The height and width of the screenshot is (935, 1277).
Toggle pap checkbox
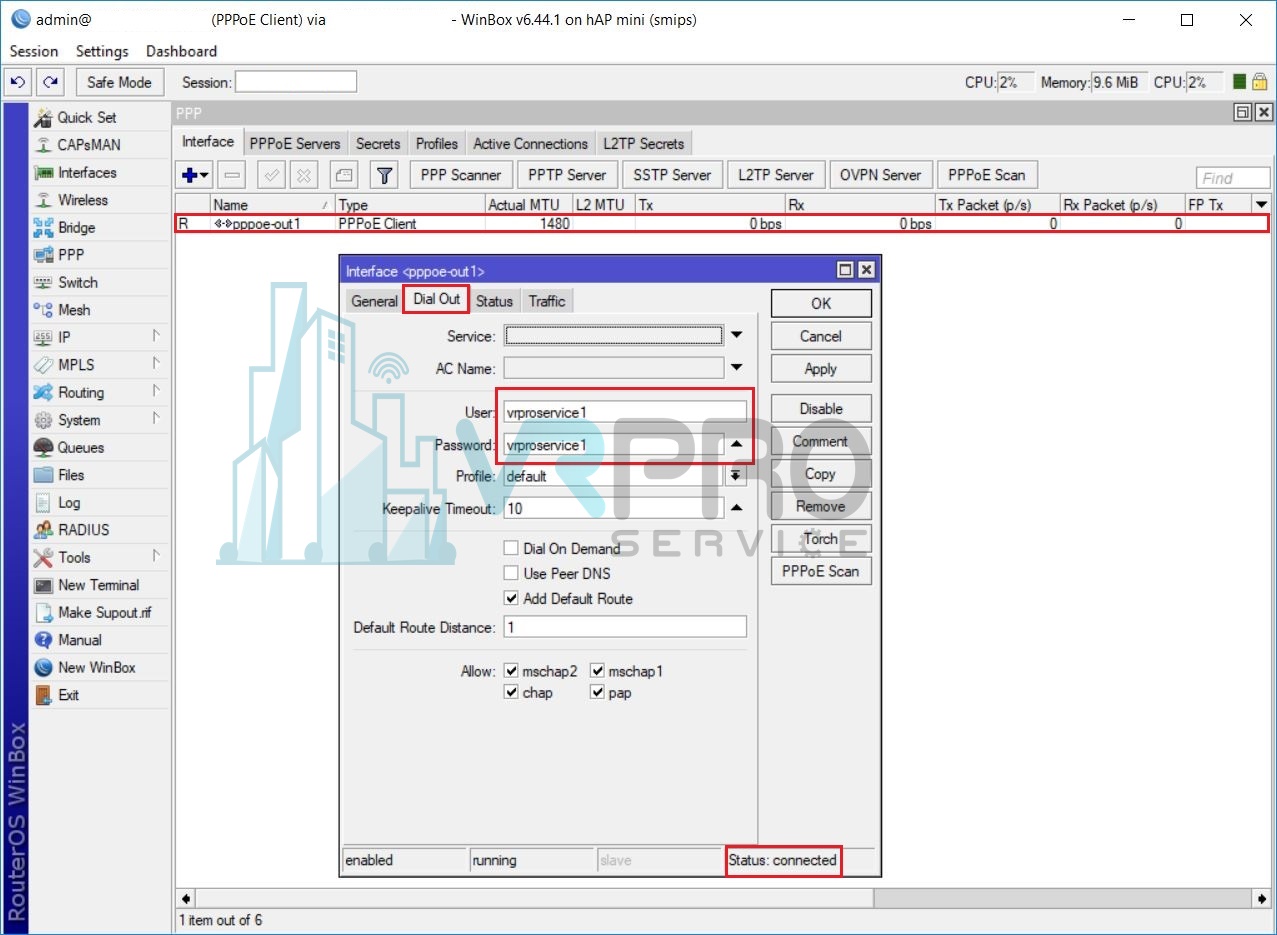597,693
